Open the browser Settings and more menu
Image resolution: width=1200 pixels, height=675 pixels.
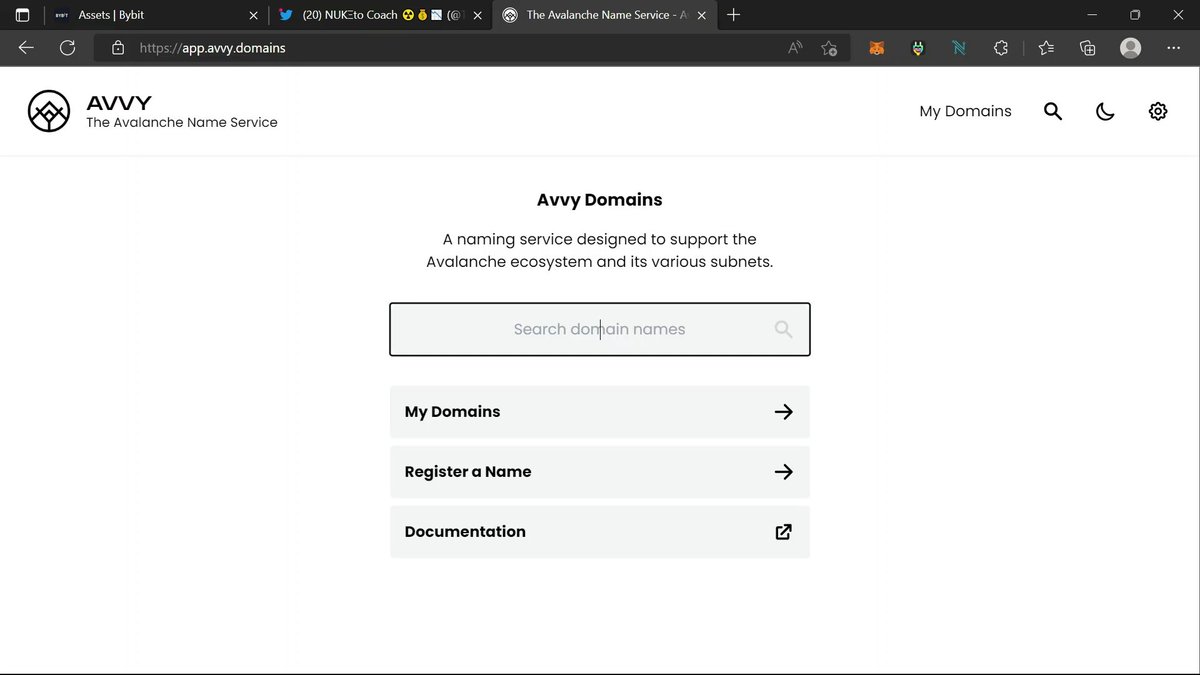click(x=1174, y=48)
